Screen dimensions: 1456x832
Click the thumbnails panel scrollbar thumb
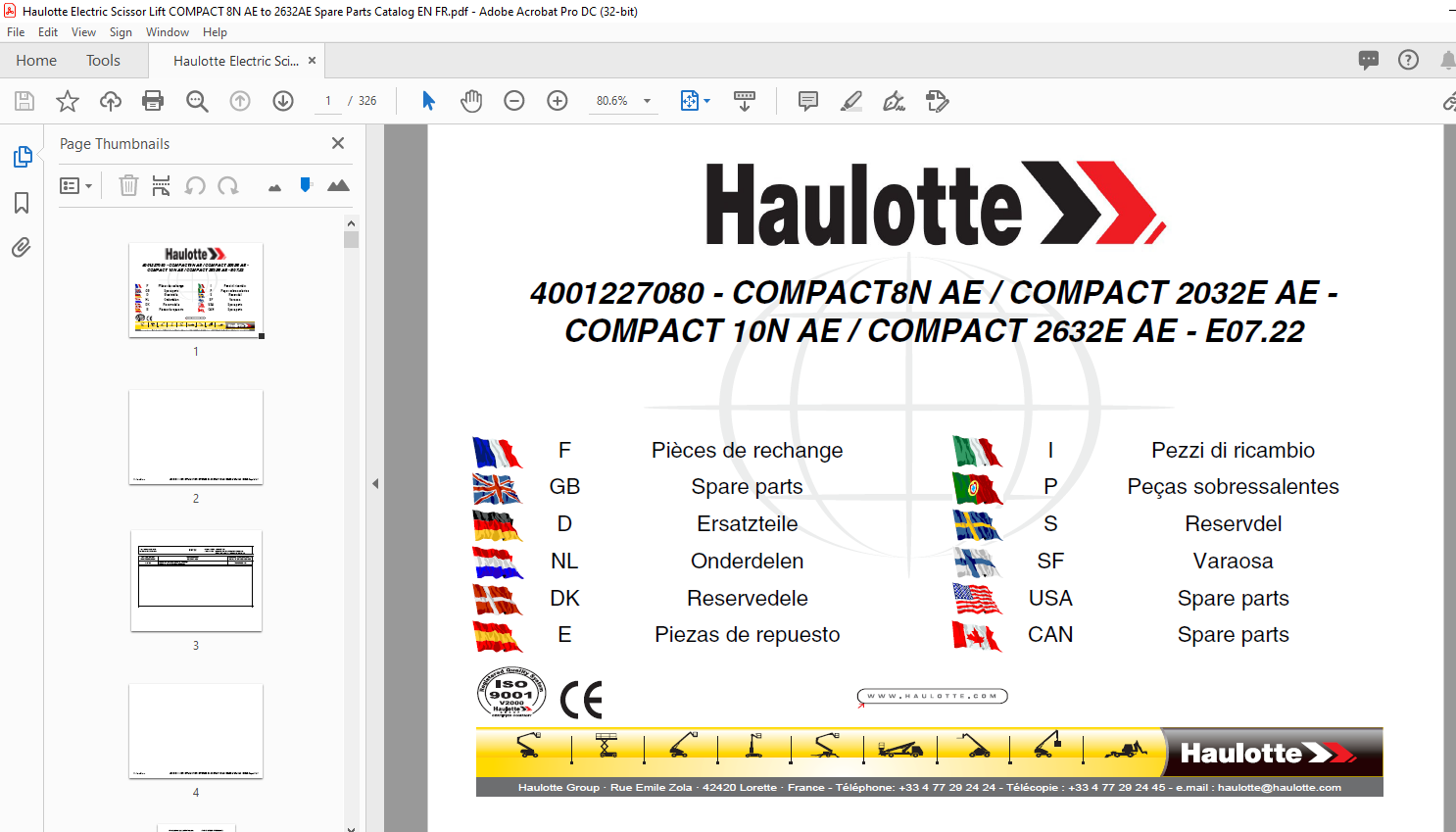(x=352, y=239)
